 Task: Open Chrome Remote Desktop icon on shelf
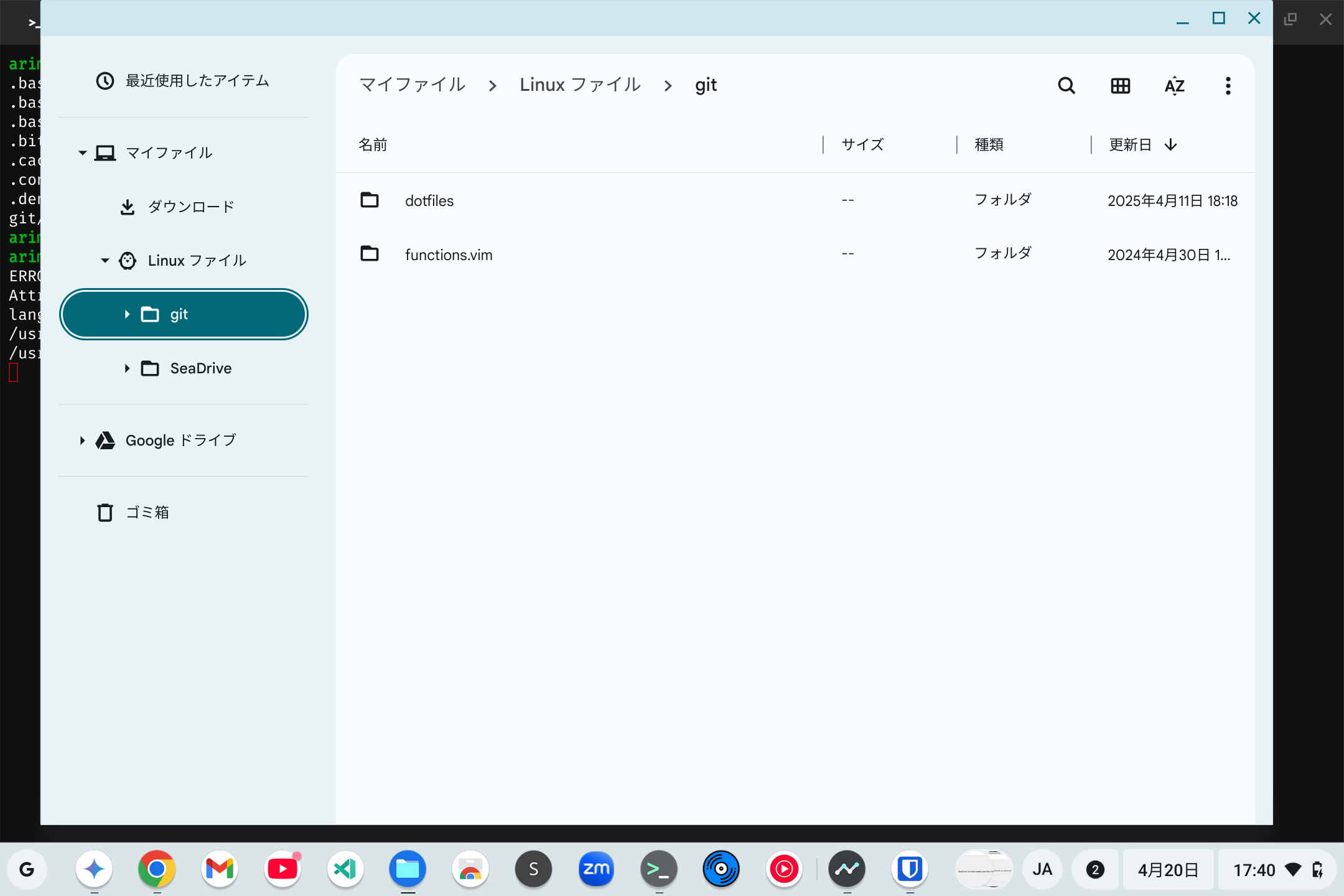[470, 869]
